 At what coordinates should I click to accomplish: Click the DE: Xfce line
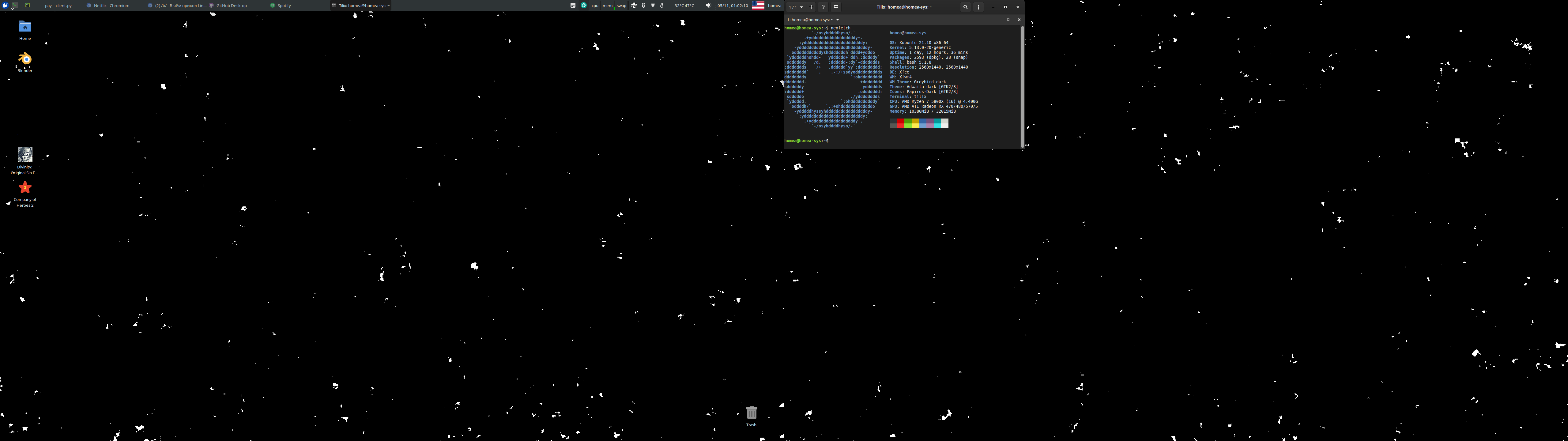point(899,72)
